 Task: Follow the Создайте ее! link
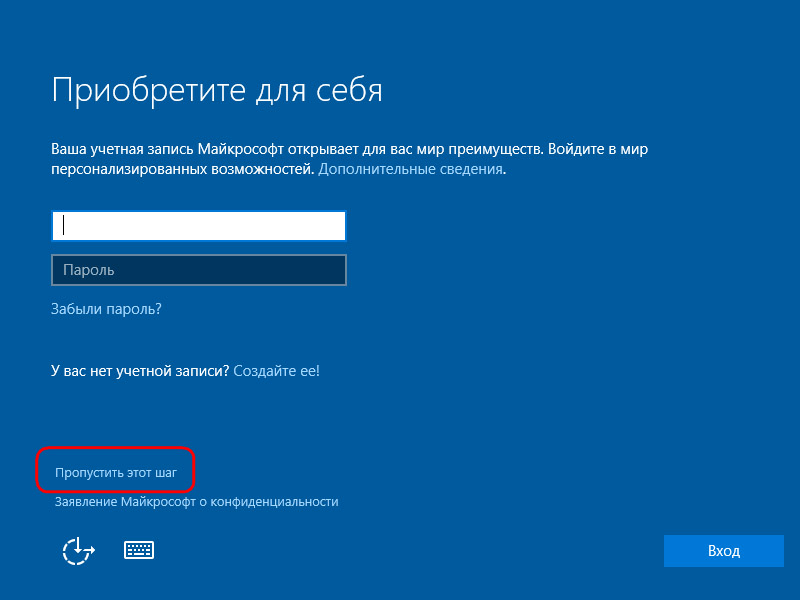coord(277,371)
